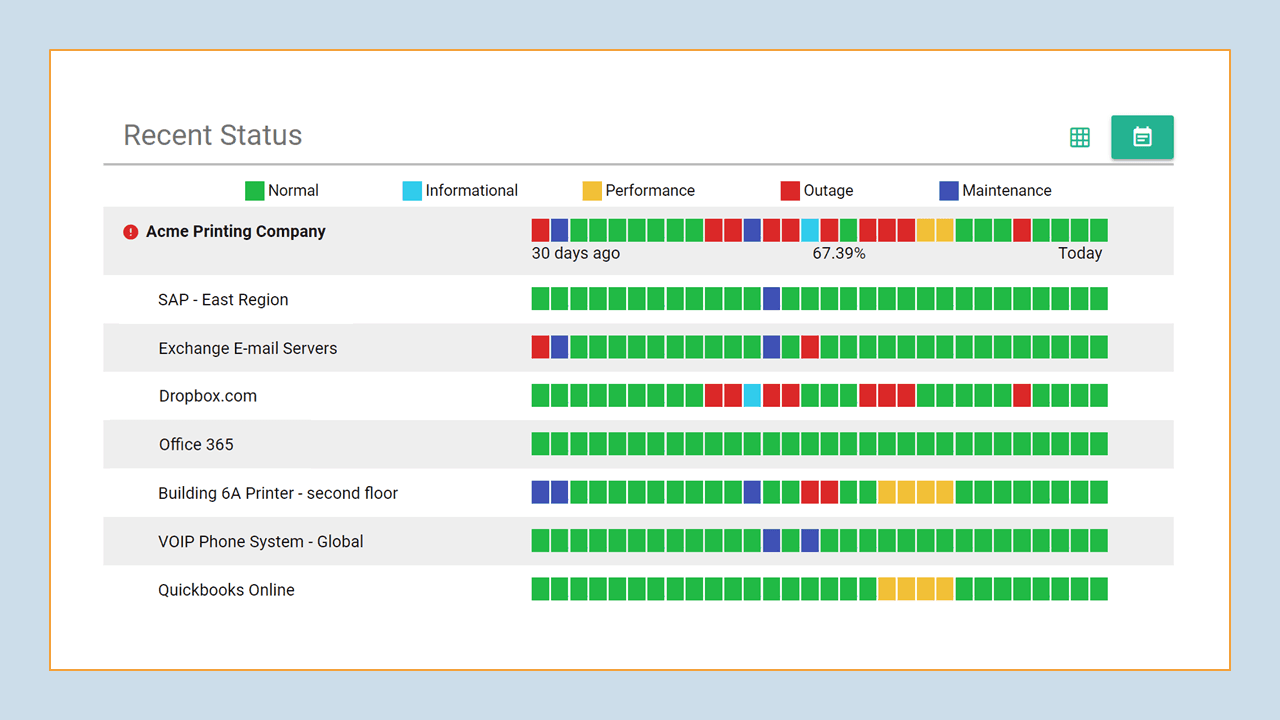Click the Maintenance legend label

pyautogui.click(x=1007, y=190)
